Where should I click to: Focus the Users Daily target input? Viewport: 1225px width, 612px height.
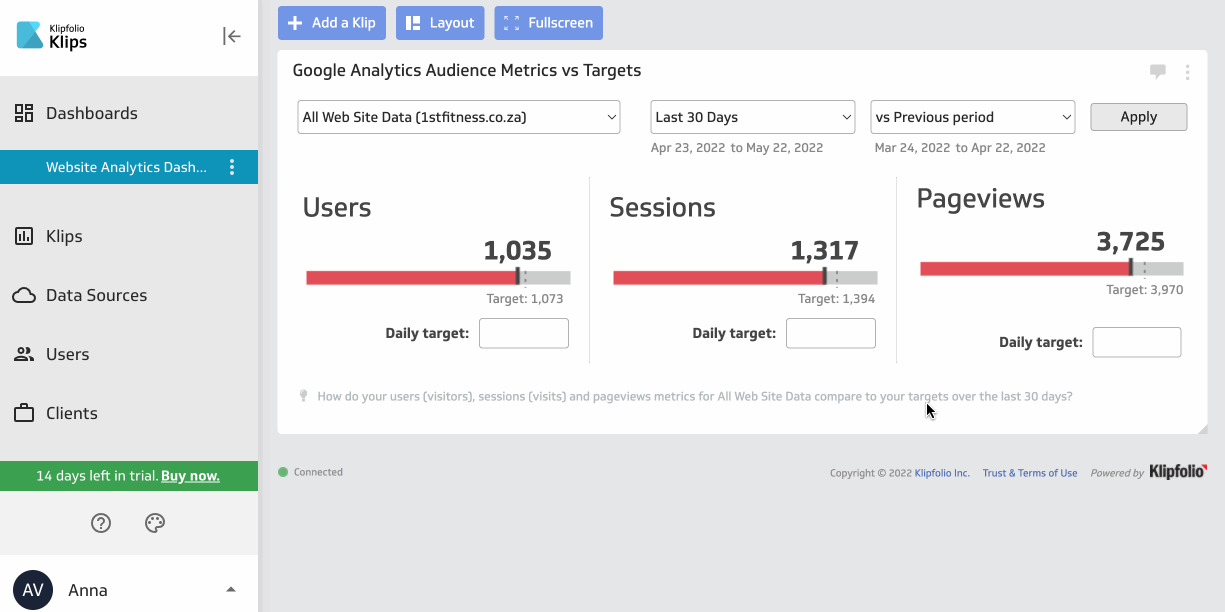524,333
